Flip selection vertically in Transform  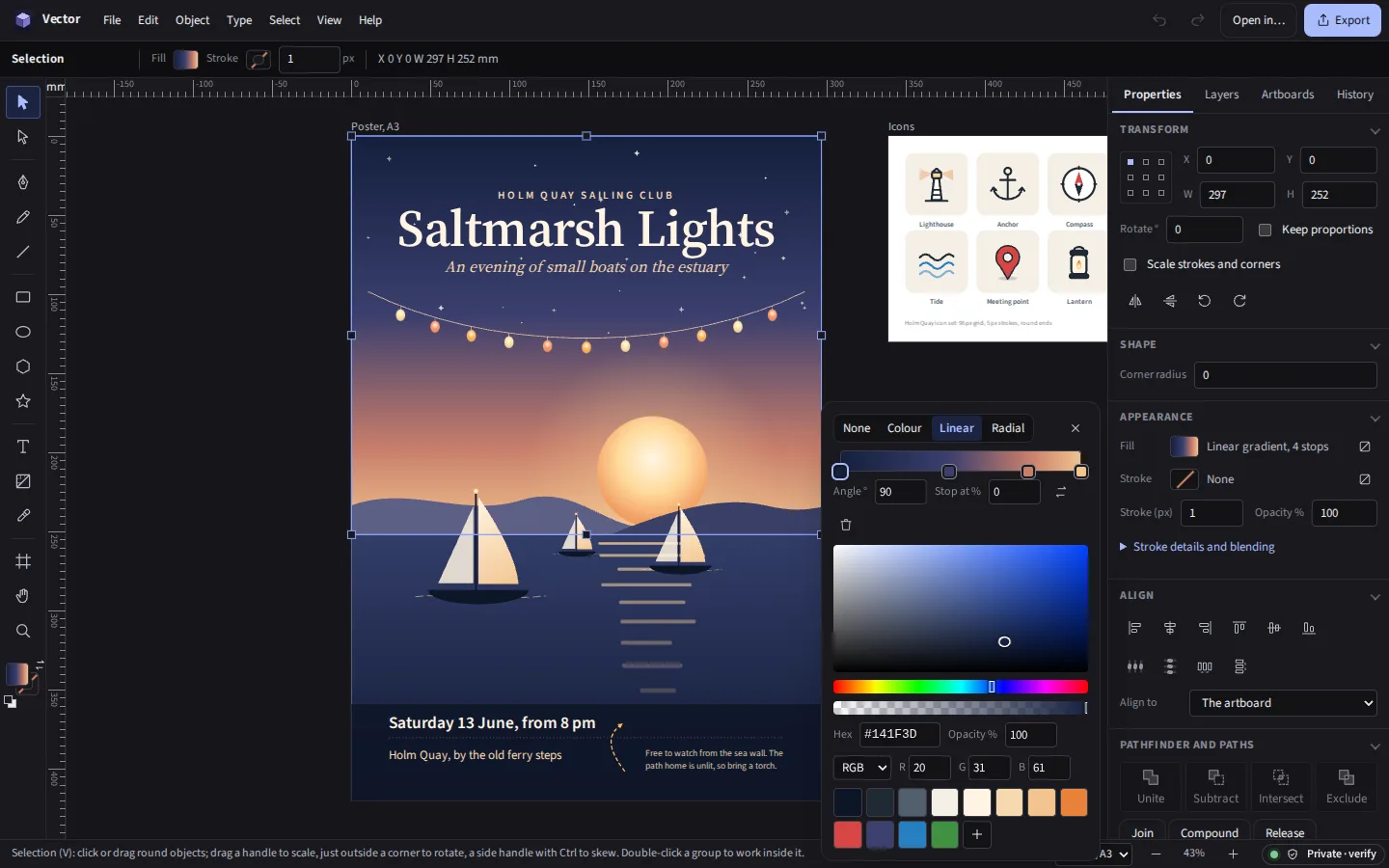pyautogui.click(x=1170, y=301)
